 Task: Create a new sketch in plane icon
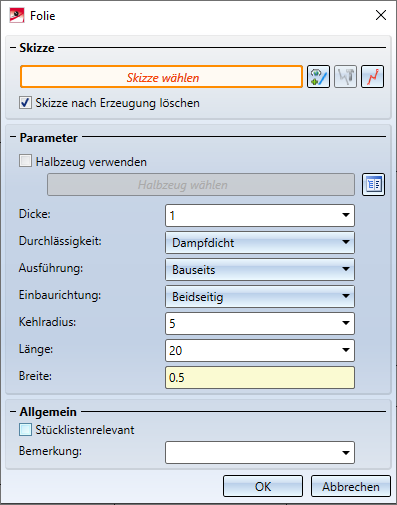pyautogui.click(x=318, y=77)
